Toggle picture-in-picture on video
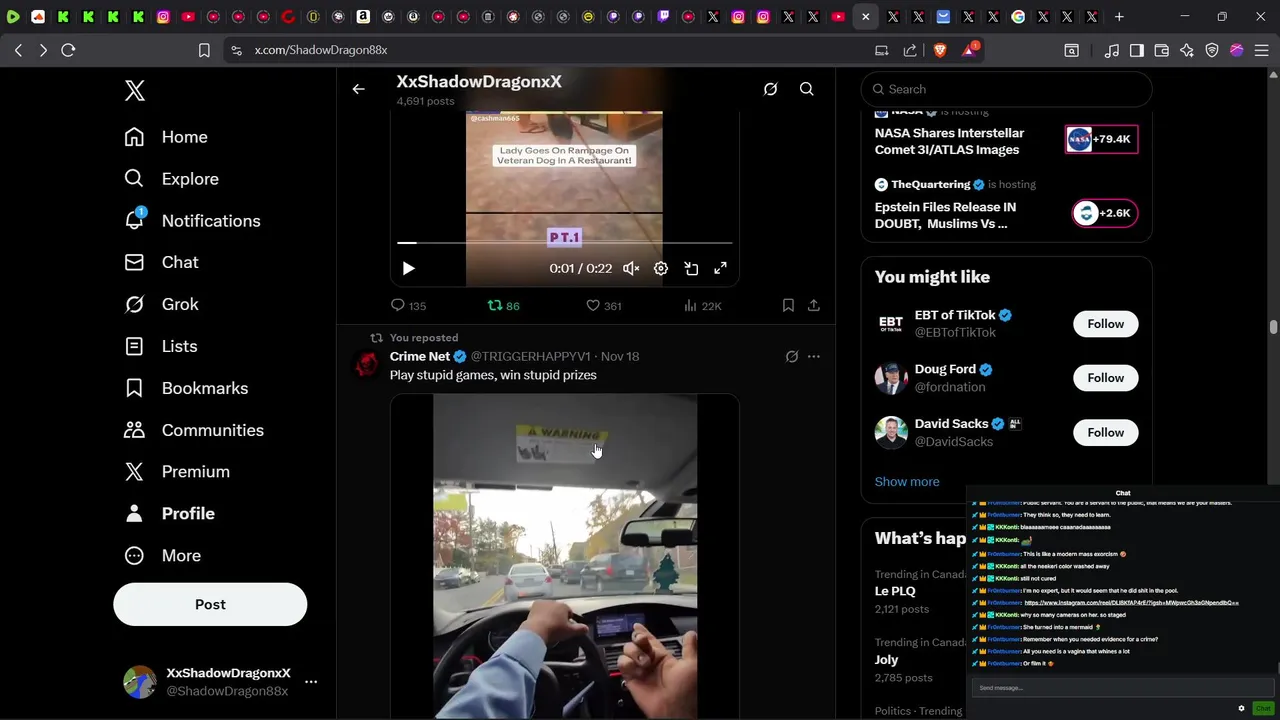Viewport: 1280px width, 720px height. [691, 268]
